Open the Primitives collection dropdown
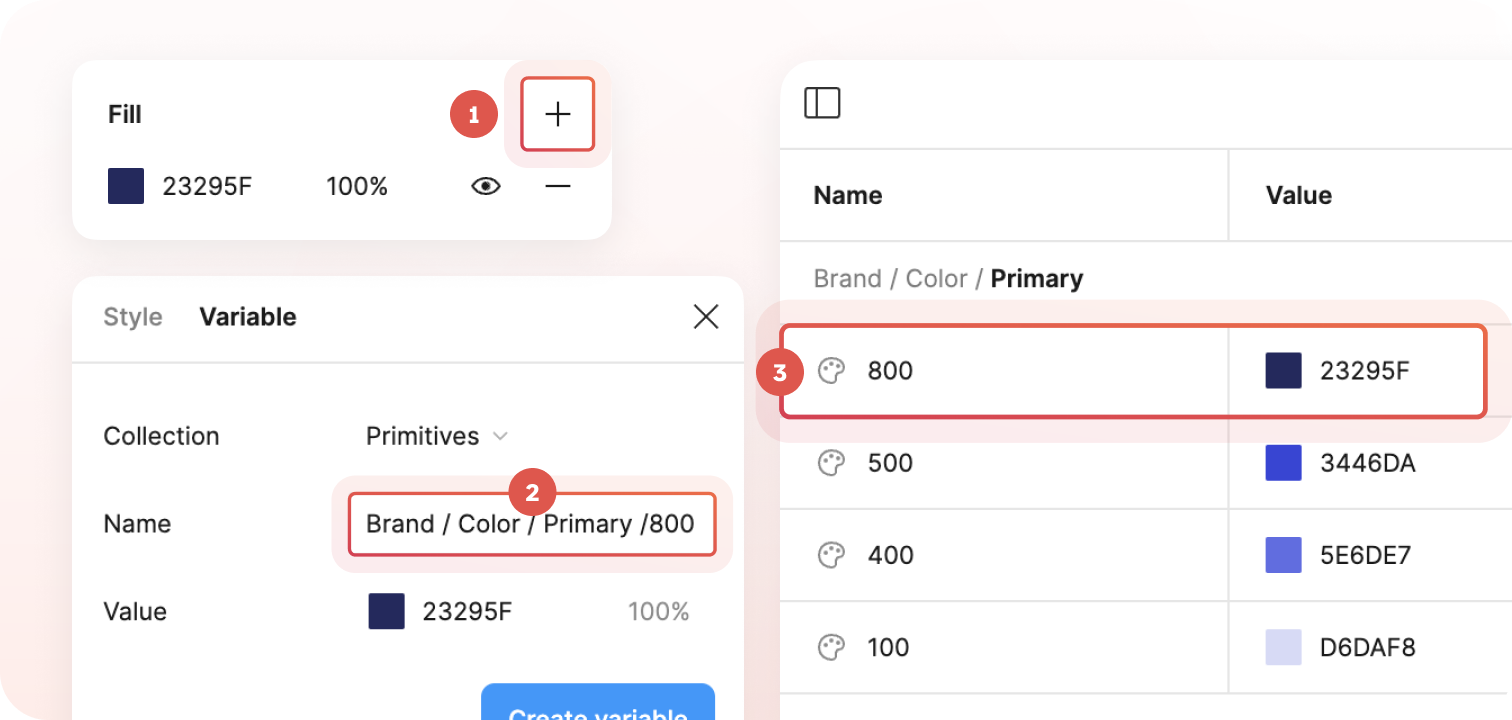 point(437,436)
